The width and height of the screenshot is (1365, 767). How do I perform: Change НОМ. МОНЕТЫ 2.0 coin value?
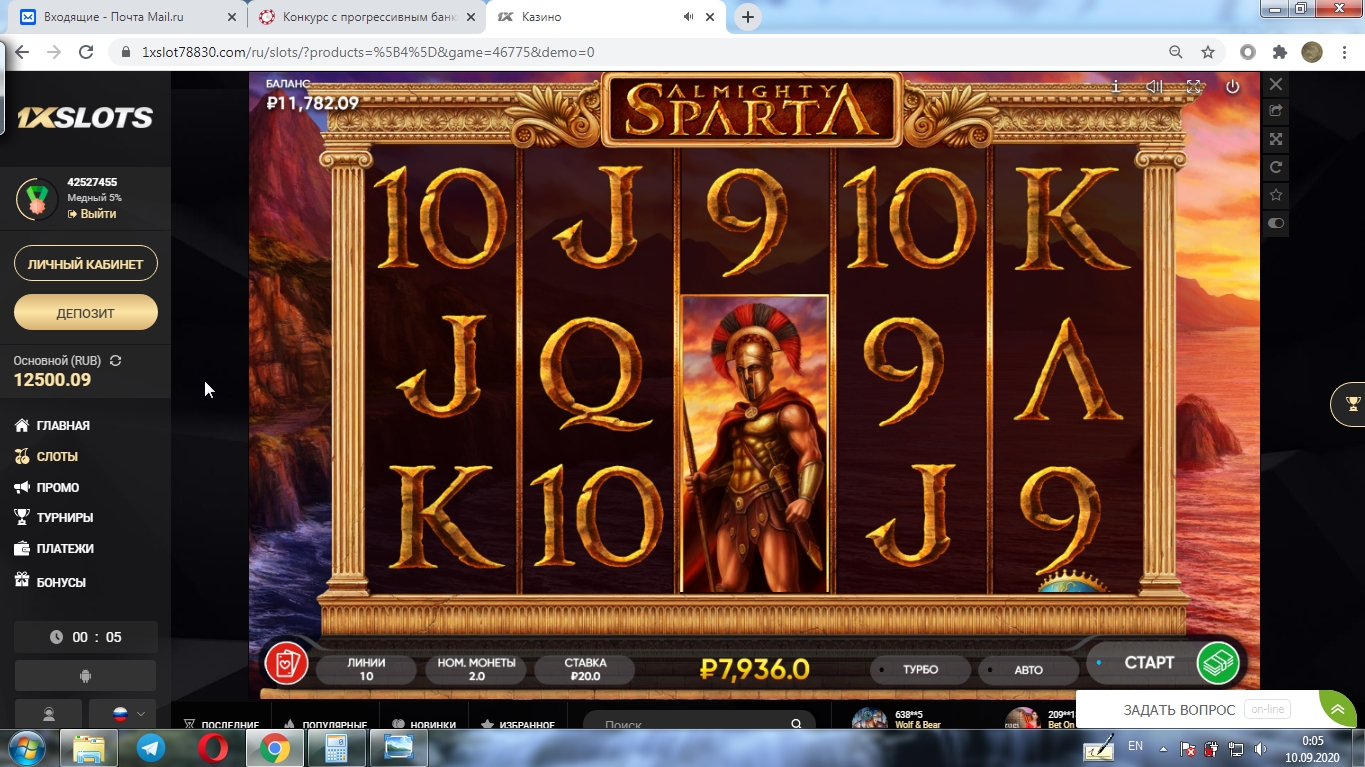coord(476,669)
